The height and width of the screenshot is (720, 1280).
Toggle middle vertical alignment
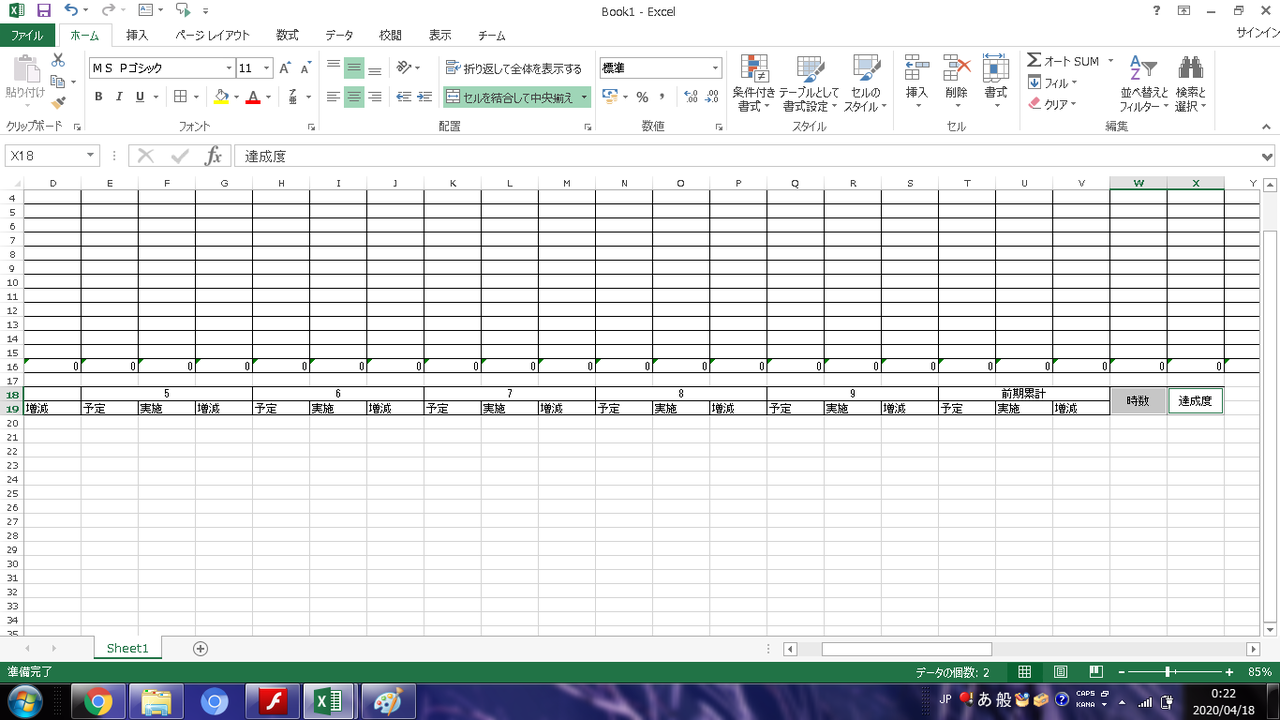coord(354,68)
